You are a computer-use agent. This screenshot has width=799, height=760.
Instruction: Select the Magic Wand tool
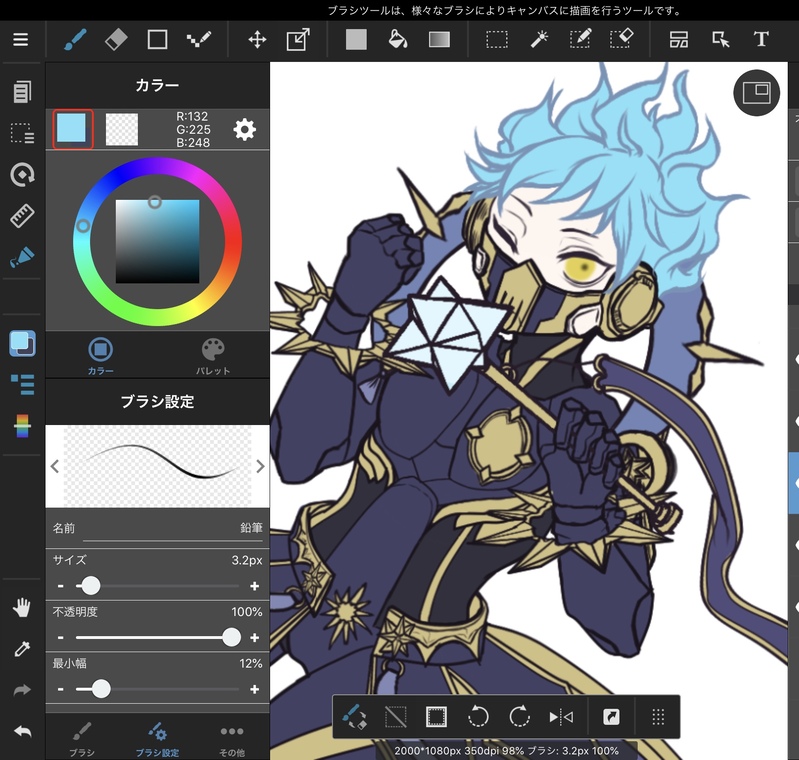539,39
